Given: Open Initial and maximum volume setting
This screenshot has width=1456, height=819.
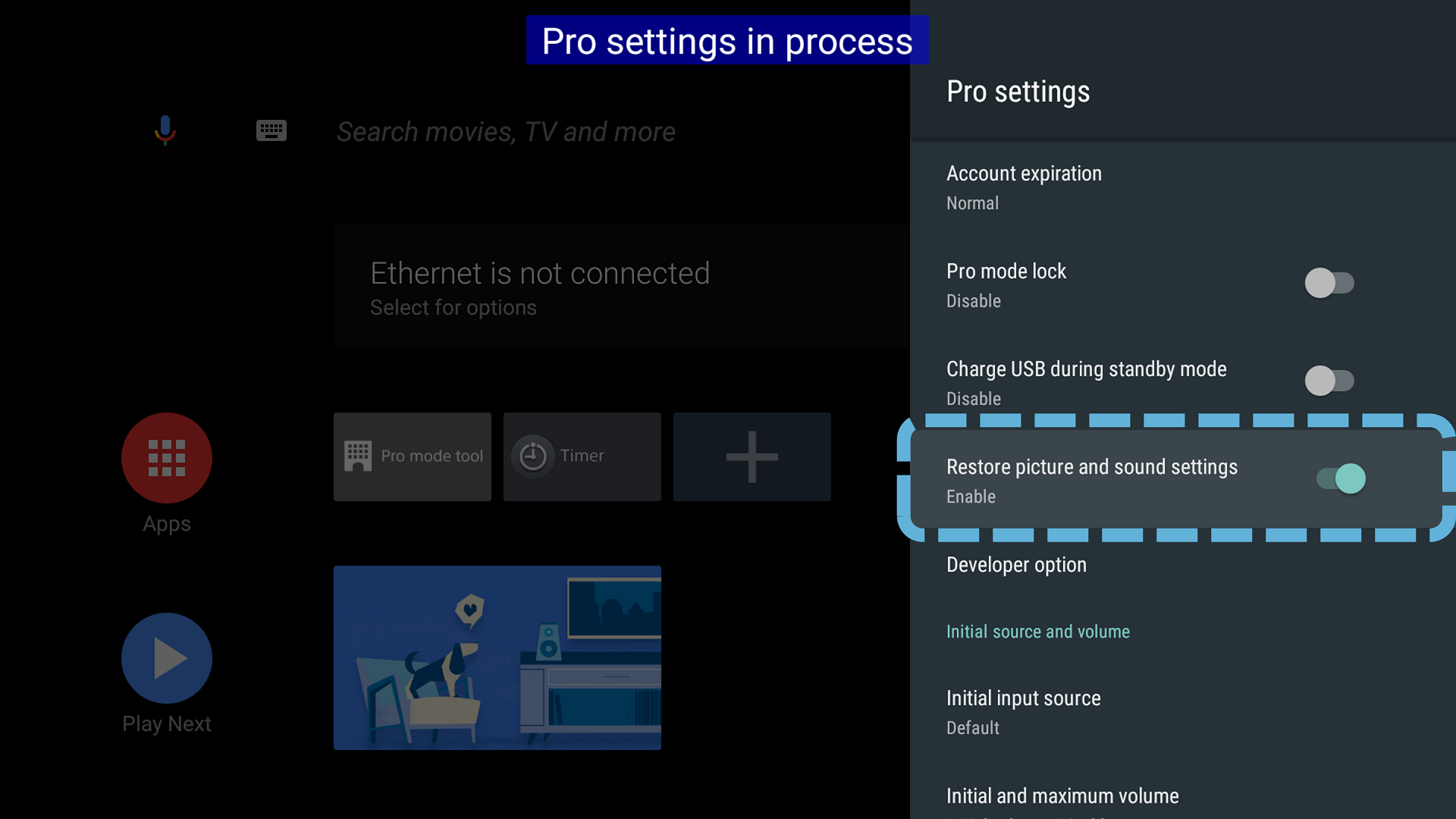Looking at the screenshot, I should [1062, 796].
